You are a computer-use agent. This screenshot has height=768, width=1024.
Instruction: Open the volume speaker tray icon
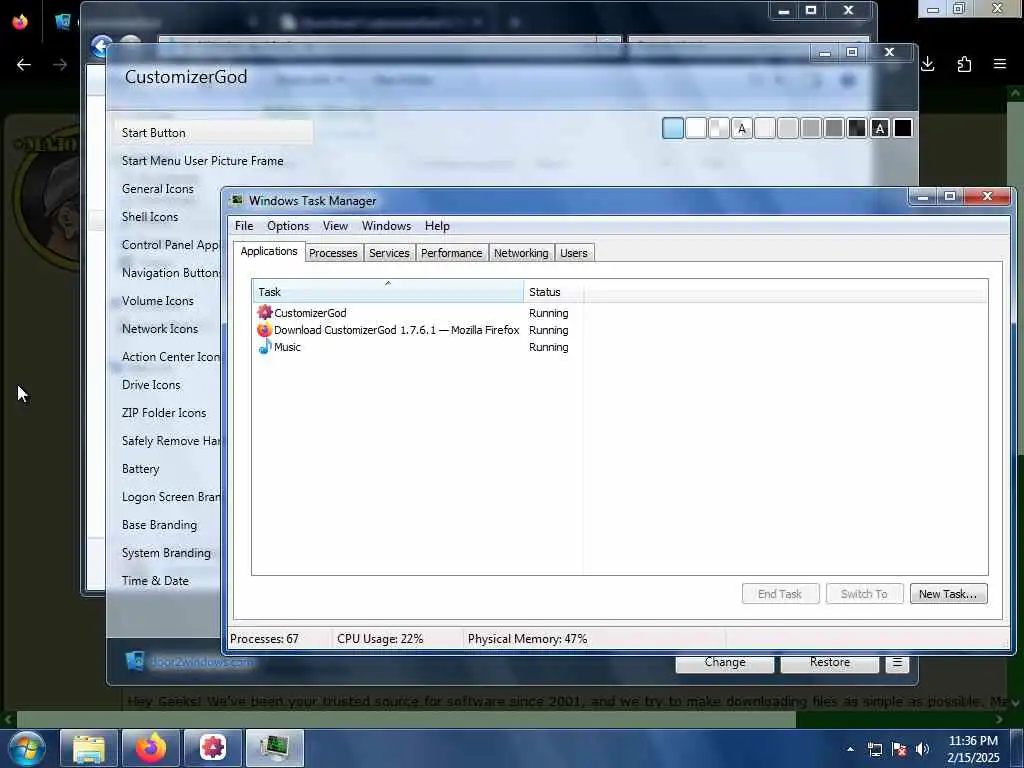pos(922,749)
